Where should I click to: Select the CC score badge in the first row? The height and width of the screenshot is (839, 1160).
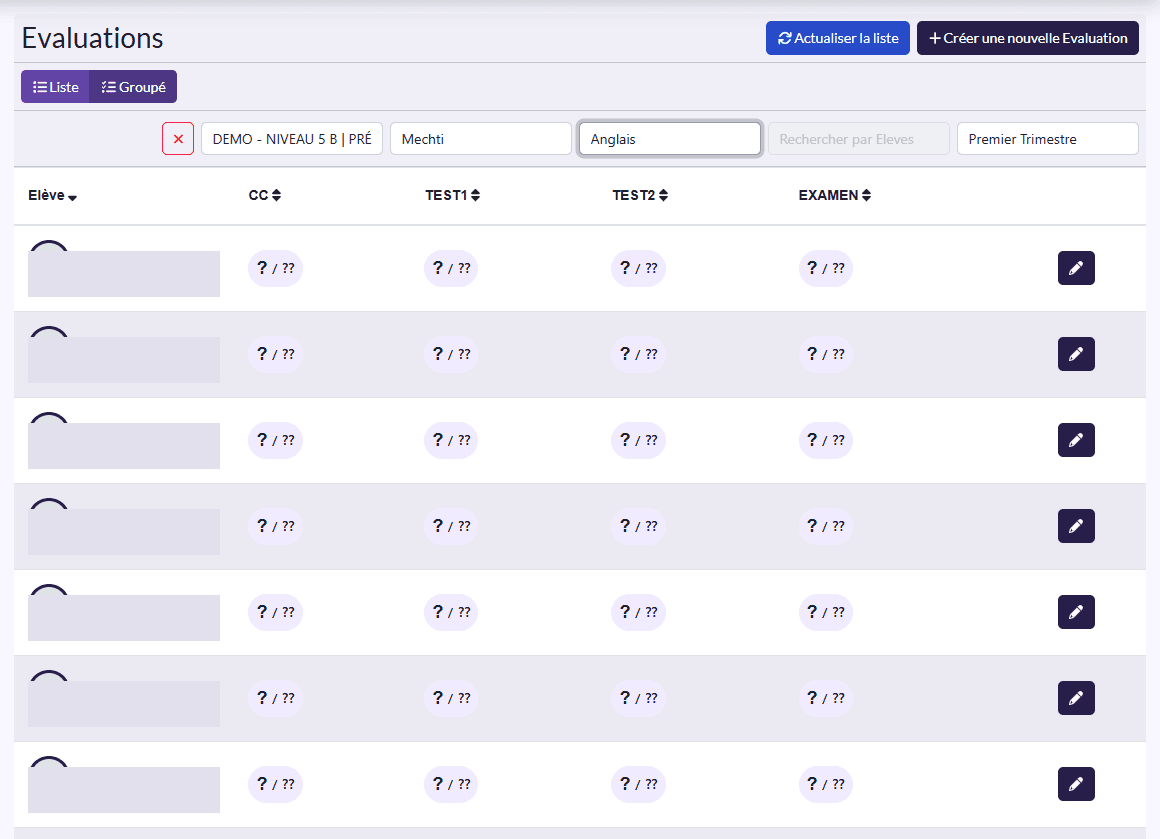pyautogui.click(x=275, y=268)
